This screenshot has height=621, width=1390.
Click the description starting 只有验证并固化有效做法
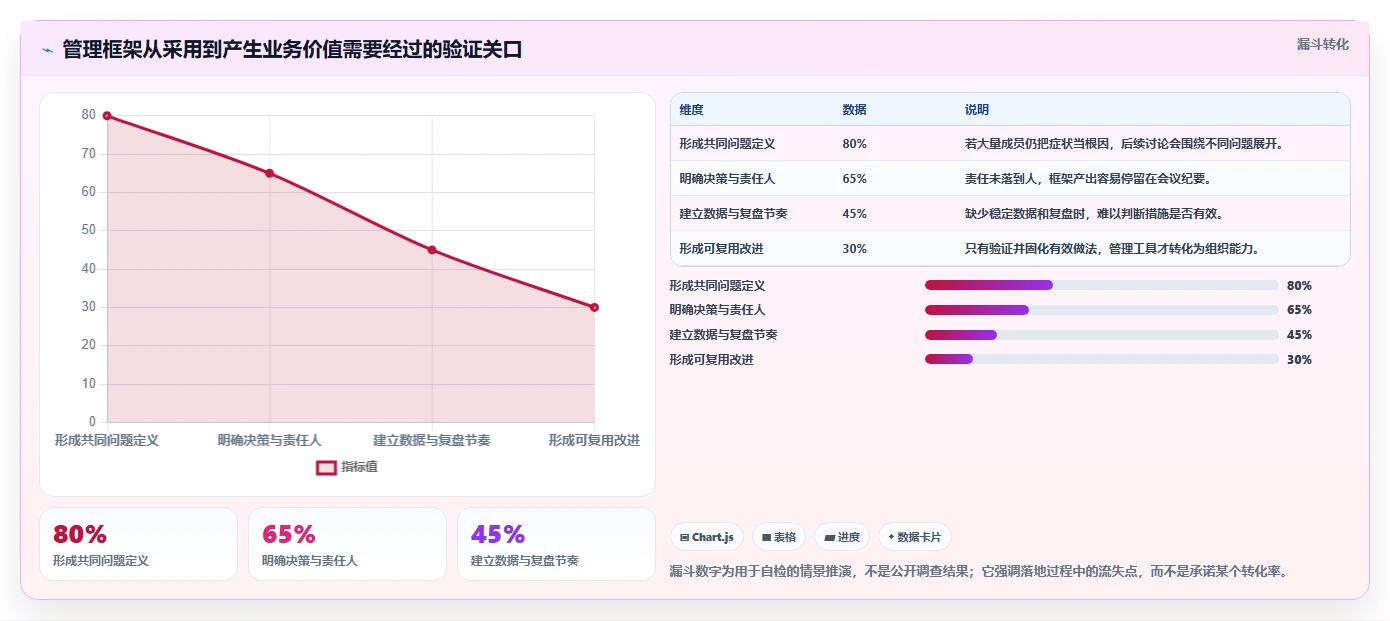click(x=1112, y=249)
